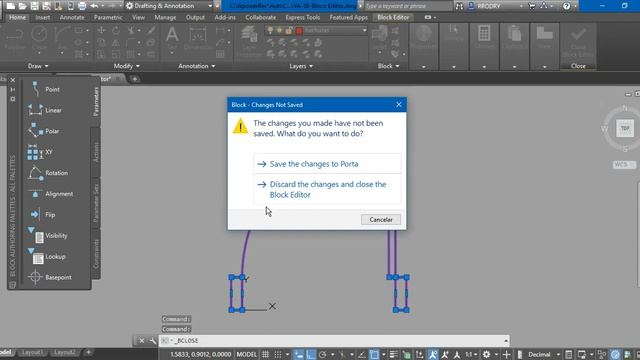Open the Parametric ribbon tab
The height and width of the screenshot is (360, 640).
(x=108, y=18)
